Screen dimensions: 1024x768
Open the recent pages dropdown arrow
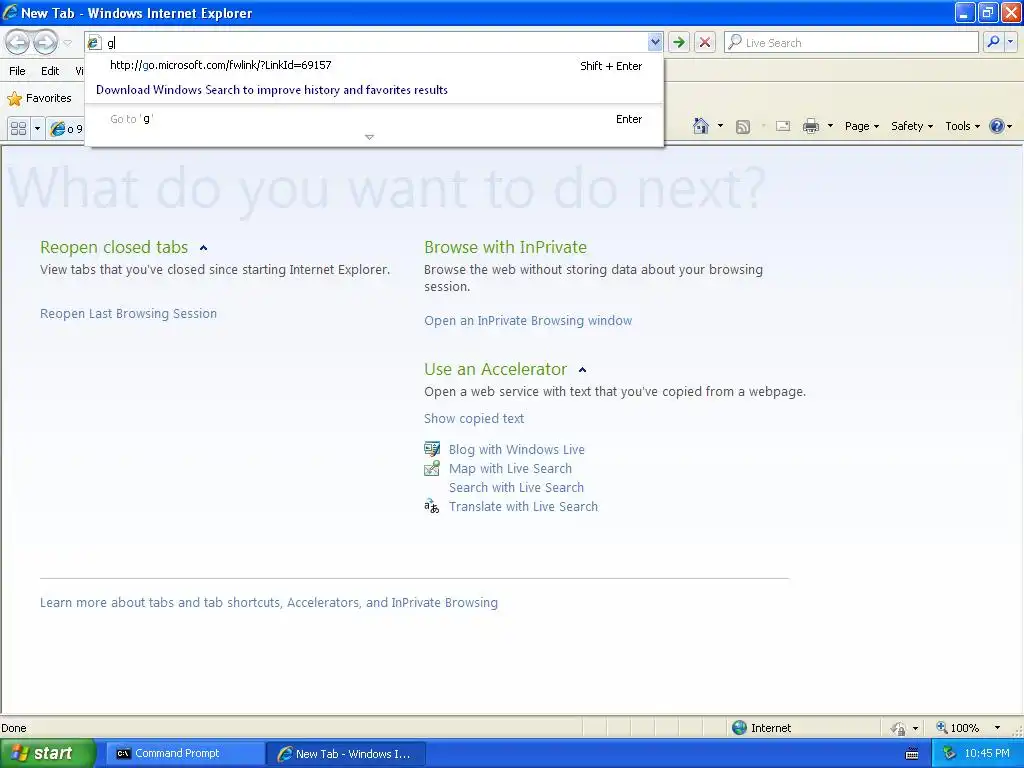click(x=67, y=43)
